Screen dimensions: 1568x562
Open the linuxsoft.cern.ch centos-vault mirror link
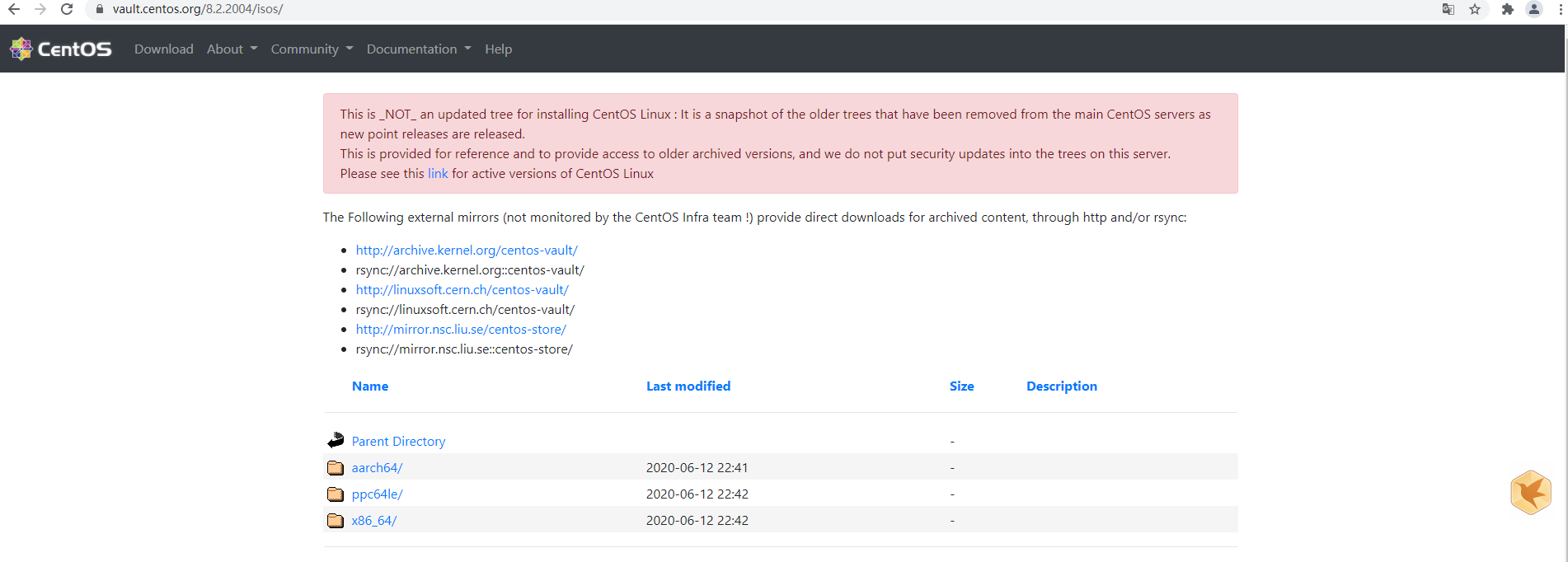[x=462, y=289]
